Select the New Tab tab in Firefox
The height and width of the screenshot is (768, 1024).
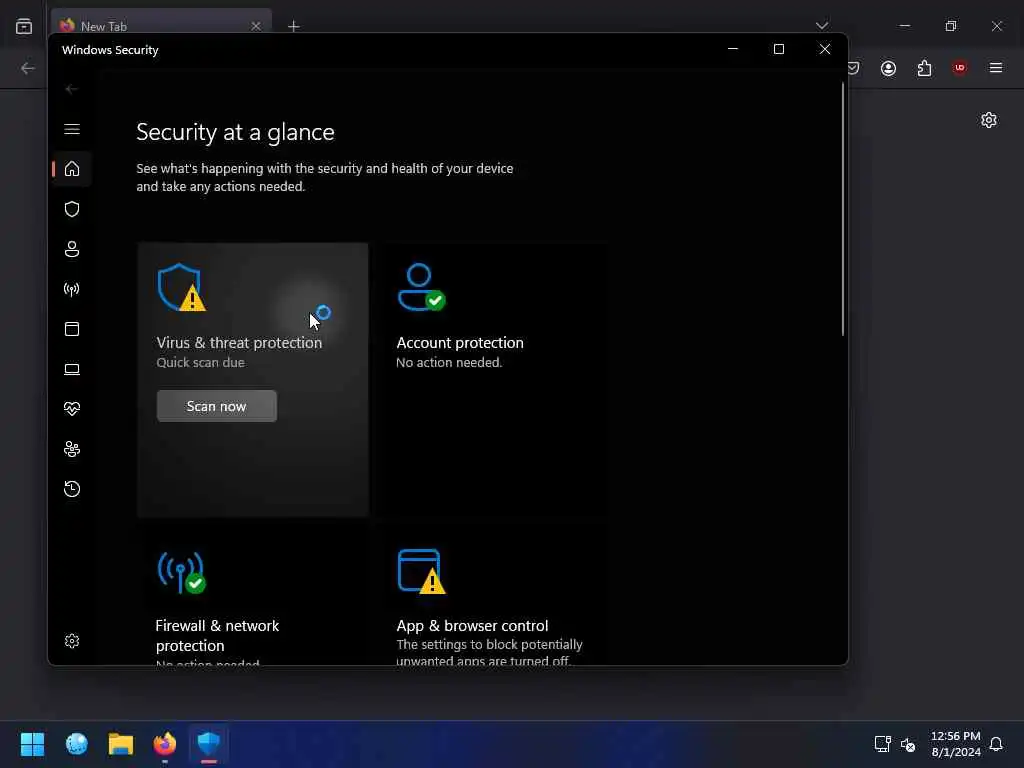coord(161,26)
